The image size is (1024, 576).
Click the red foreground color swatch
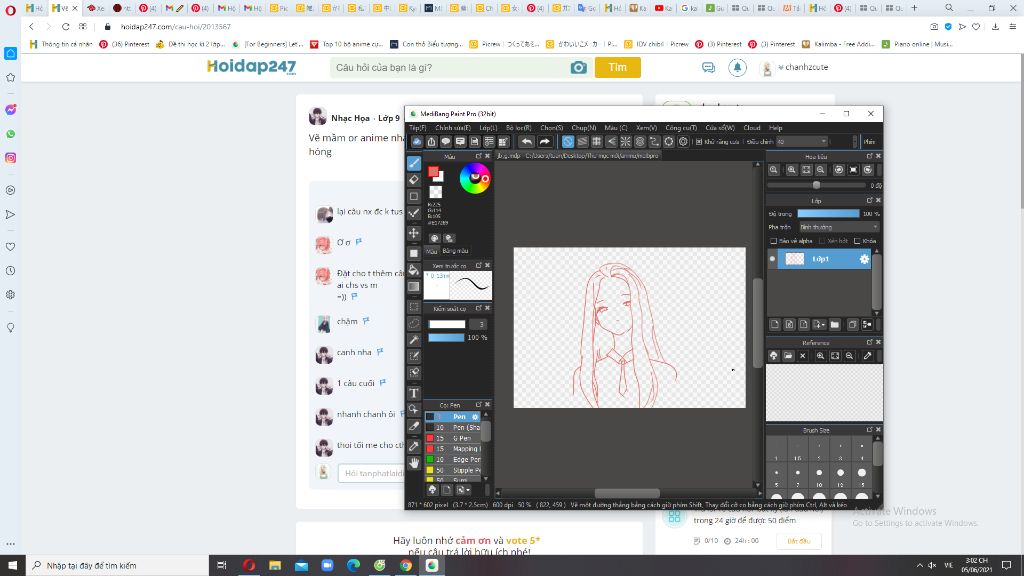click(433, 172)
